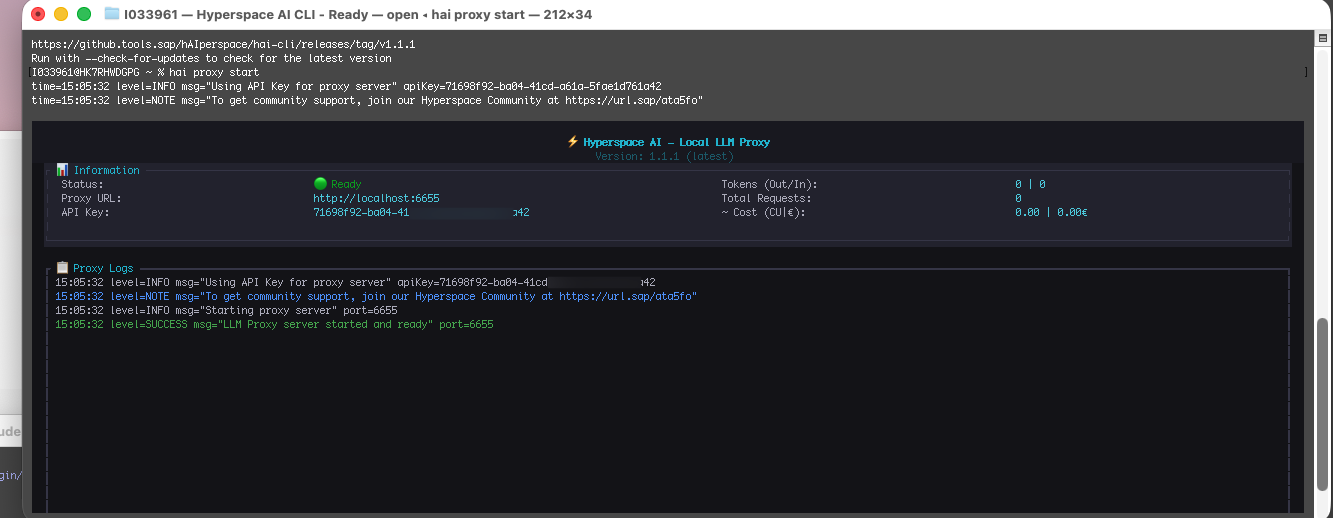
Task: Click the Proxy Logs clipboard icon
Action: click(63, 268)
